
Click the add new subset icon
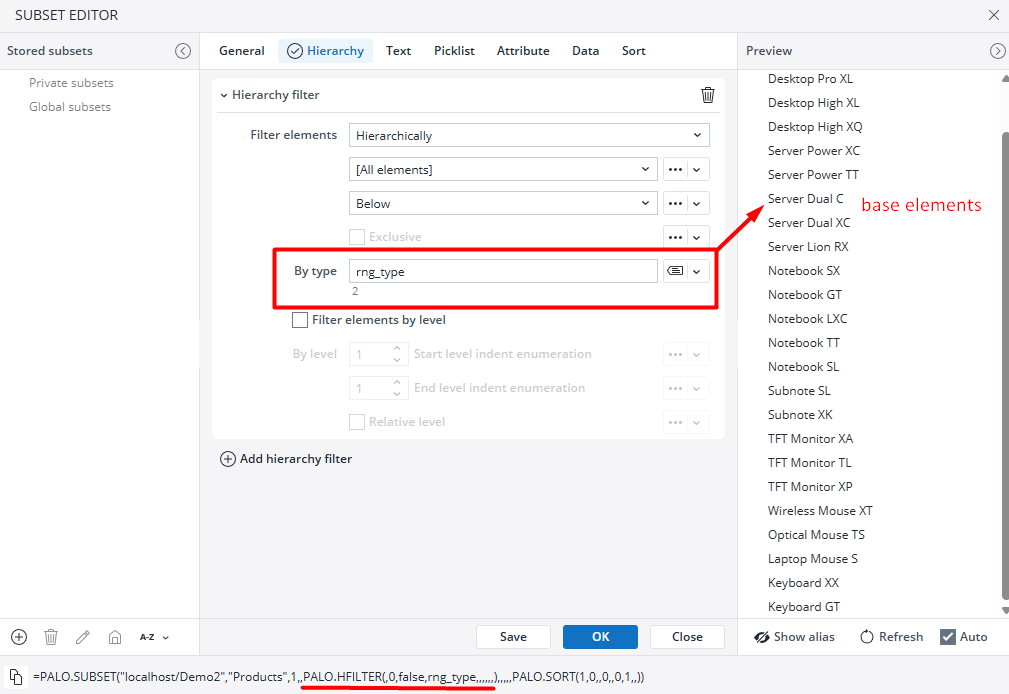[x=19, y=637]
